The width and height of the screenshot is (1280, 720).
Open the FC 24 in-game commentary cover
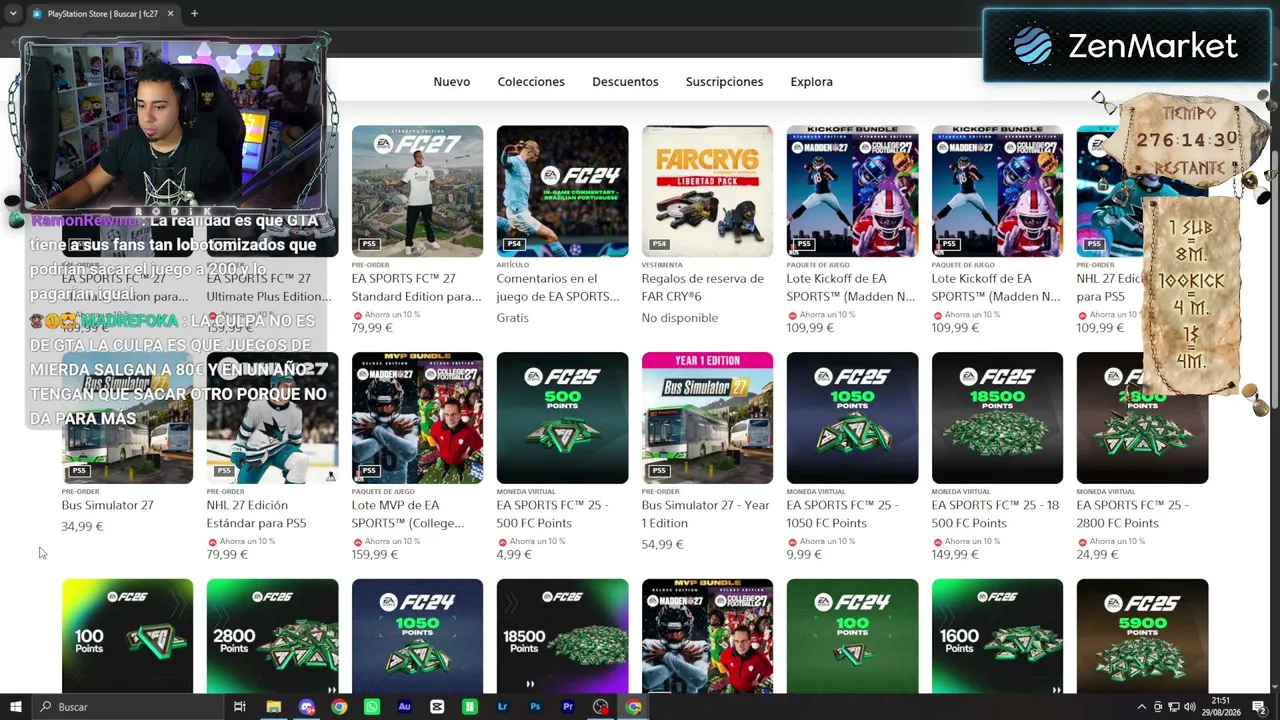click(x=562, y=191)
